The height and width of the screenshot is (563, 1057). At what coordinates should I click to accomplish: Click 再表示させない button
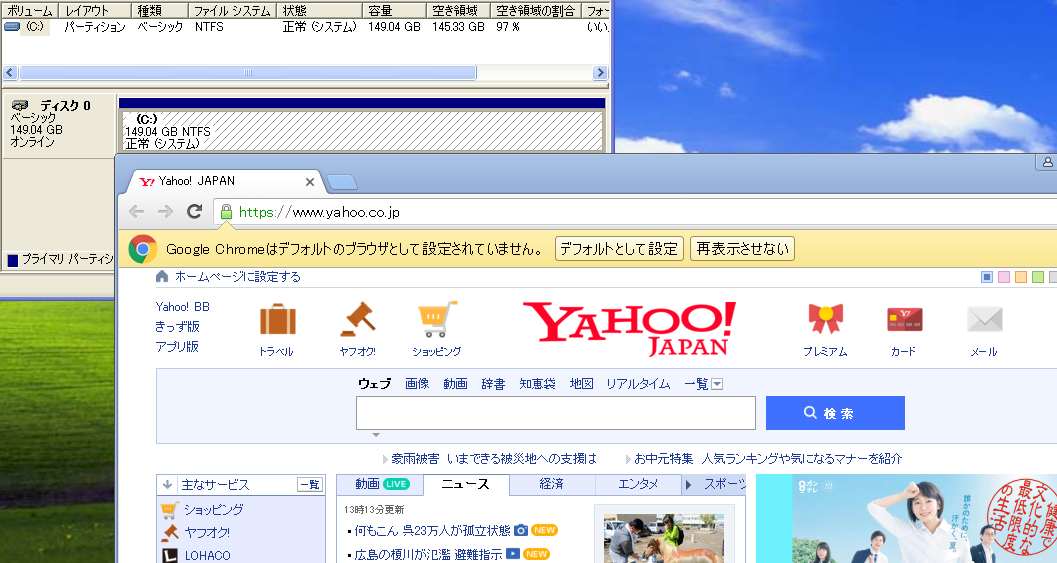(x=742, y=249)
